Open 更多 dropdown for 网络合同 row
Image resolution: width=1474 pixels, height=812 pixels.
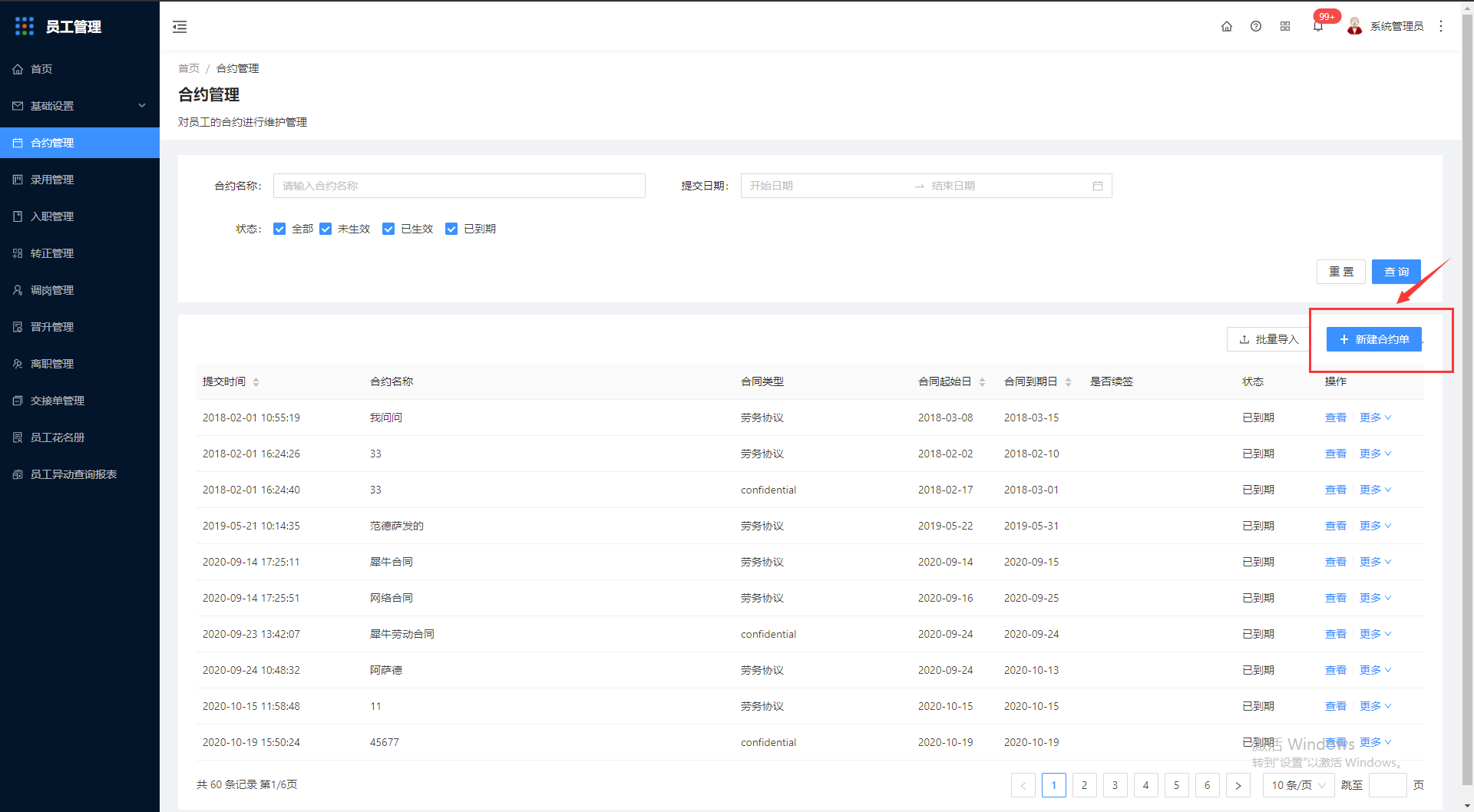pyautogui.click(x=1375, y=598)
